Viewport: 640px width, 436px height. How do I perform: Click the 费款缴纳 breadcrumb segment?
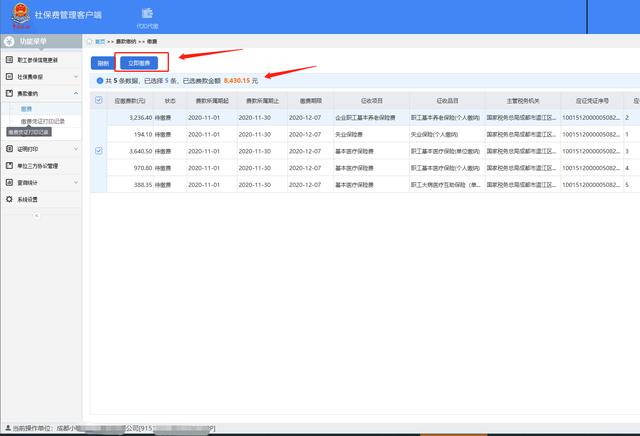coord(126,42)
